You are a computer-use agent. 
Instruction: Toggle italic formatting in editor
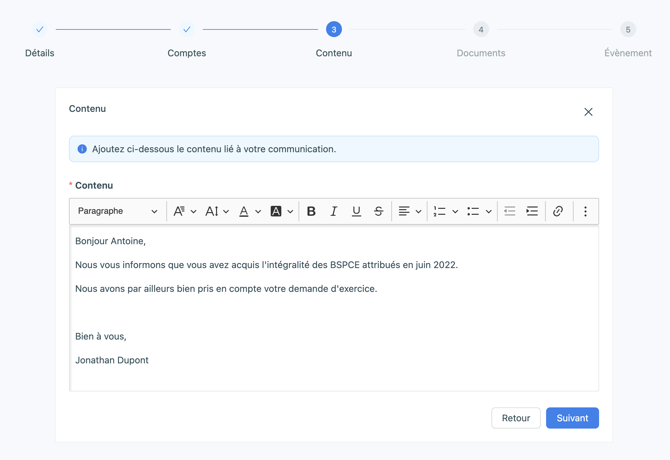click(334, 211)
